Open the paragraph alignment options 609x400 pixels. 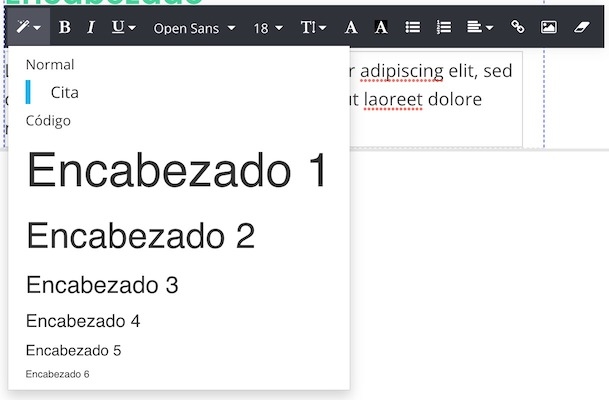tap(481, 28)
